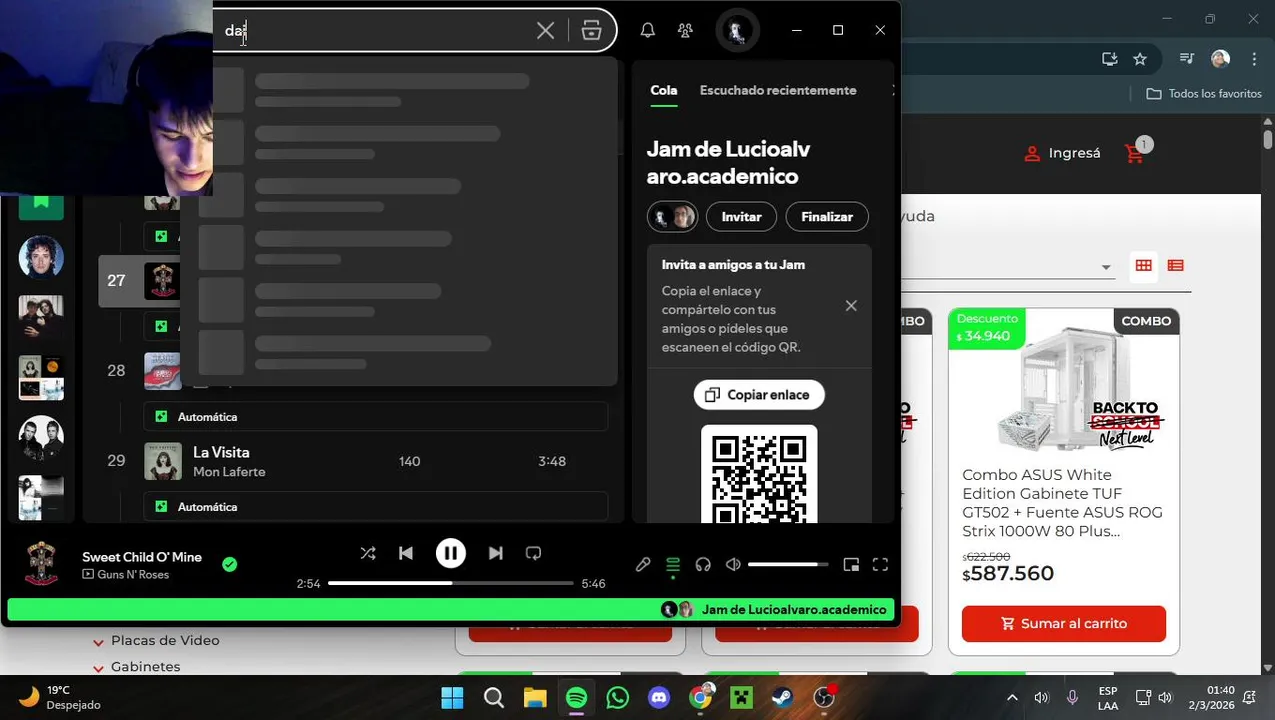The image size is (1275, 720).
Task: Open the Browse icon in Spotify search bar
Action: click(x=591, y=31)
